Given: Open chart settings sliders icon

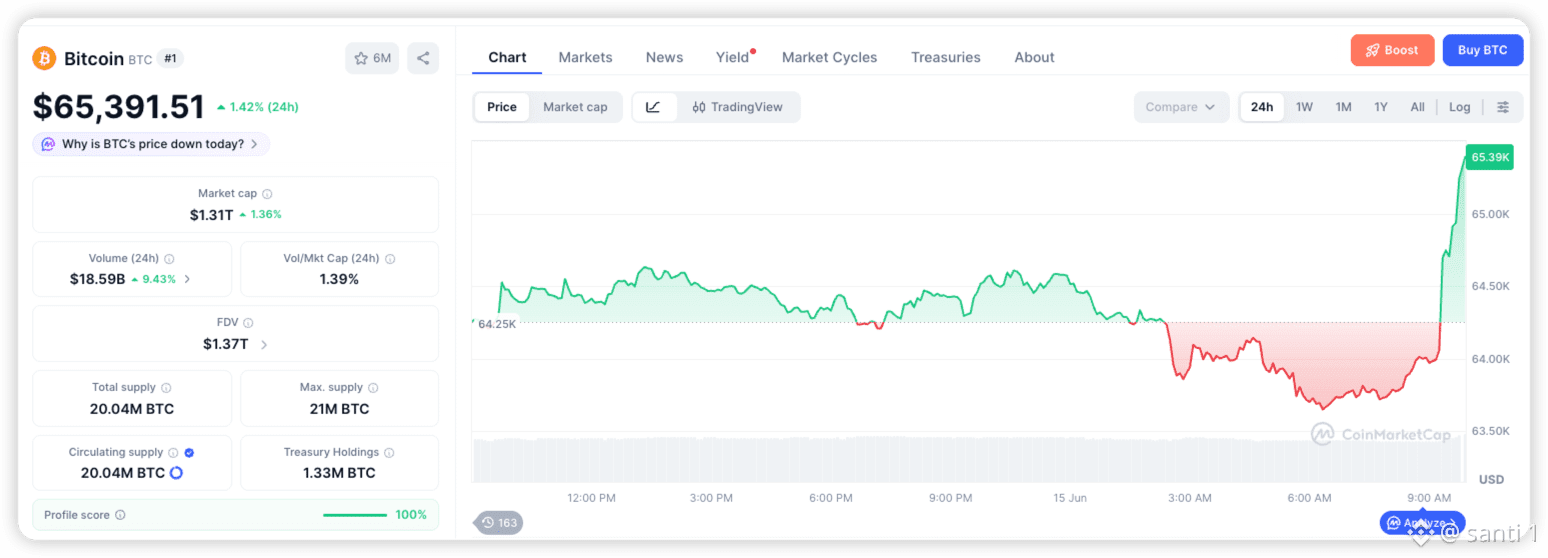Looking at the screenshot, I should coord(1503,107).
